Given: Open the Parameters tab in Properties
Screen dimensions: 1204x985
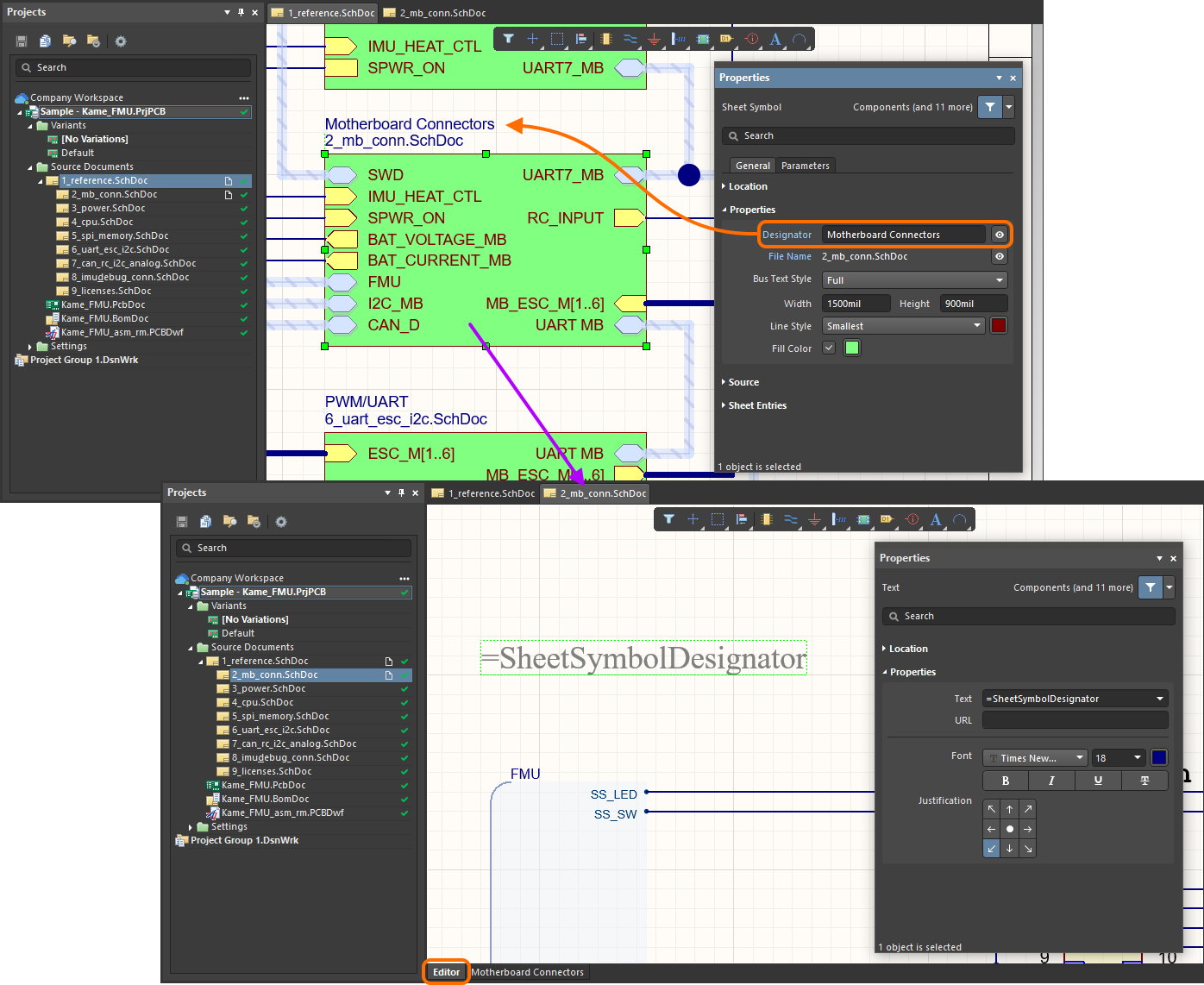Looking at the screenshot, I should 805,166.
